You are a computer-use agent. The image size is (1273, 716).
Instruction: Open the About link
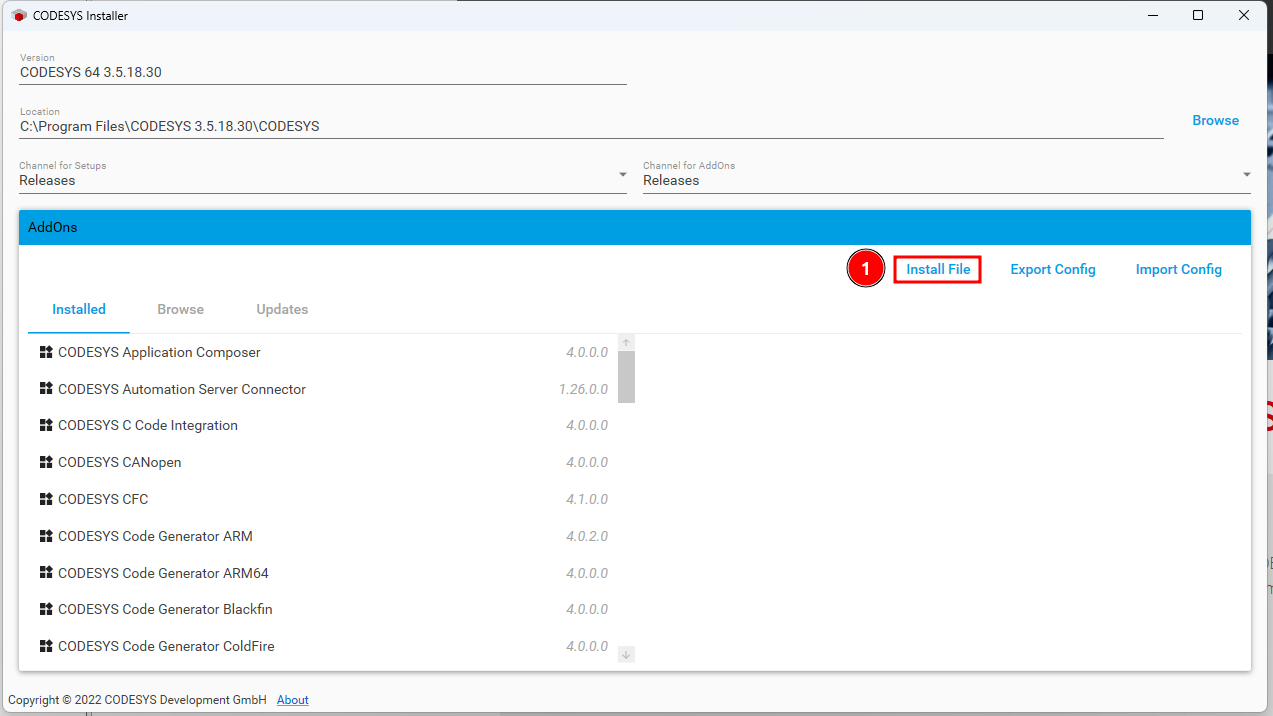293,700
